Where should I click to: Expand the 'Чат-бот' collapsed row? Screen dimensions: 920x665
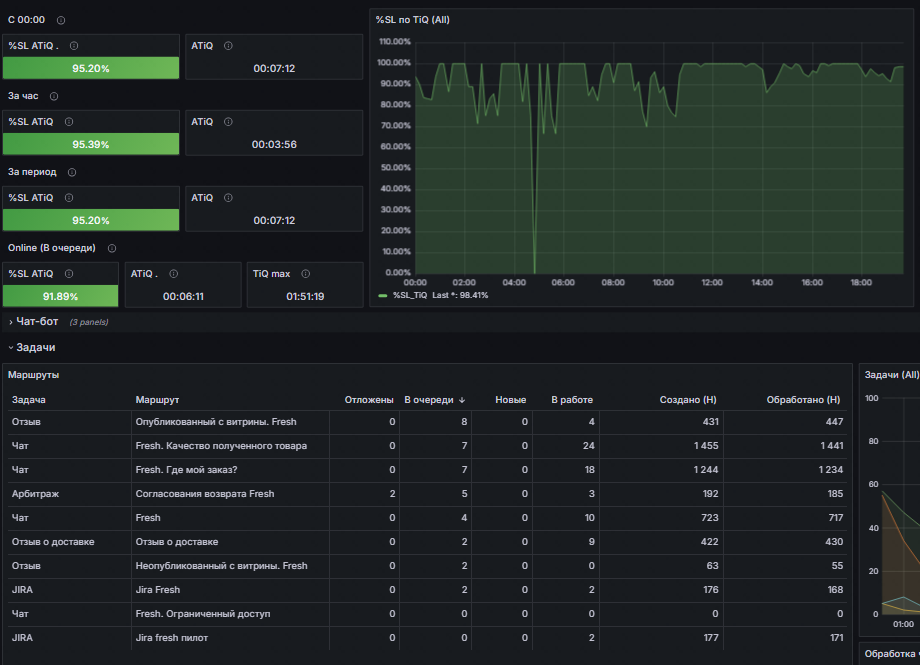pyautogui.click(x=37, y=322)
